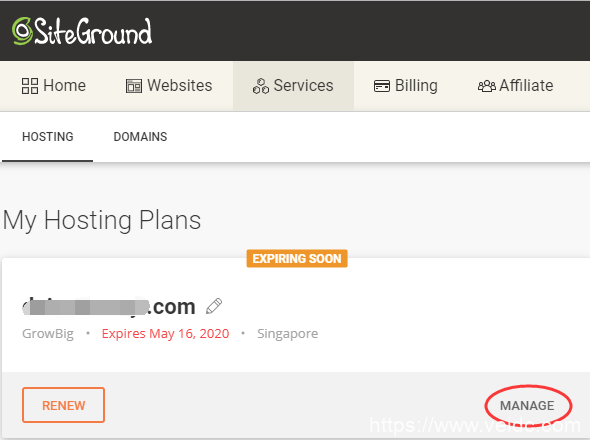Switch to the HOSTING tab
590x440 pixels.
click(x=48, y=137)
